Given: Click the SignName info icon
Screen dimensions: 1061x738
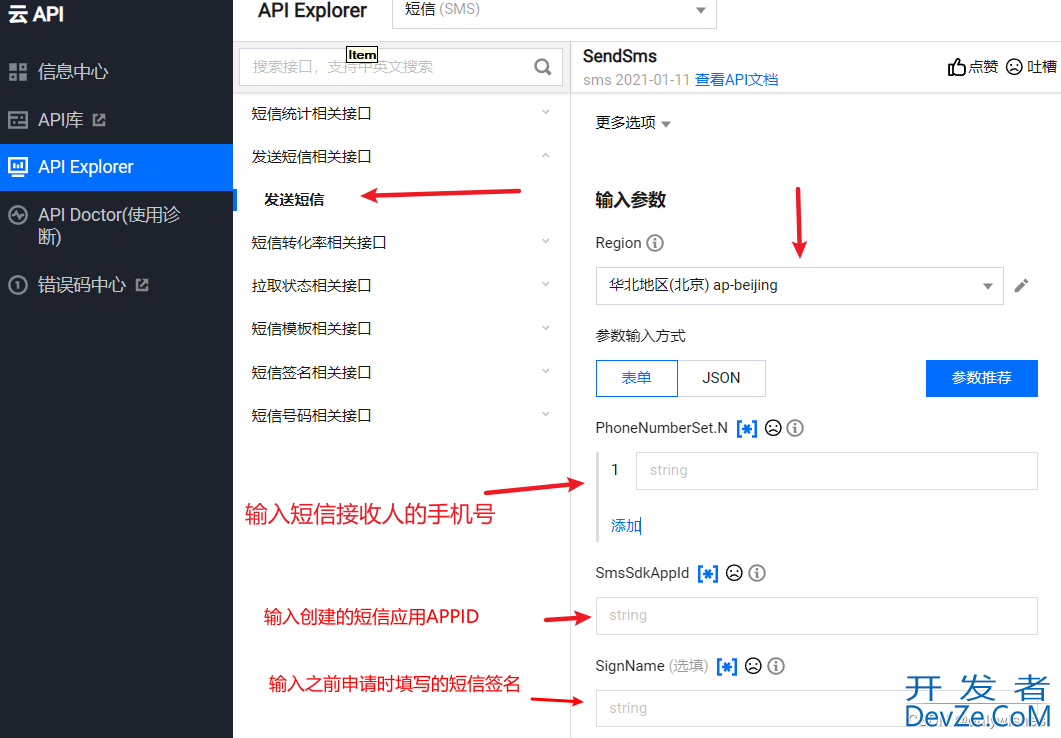Looking at the screenshot, I should pos(776,666).
